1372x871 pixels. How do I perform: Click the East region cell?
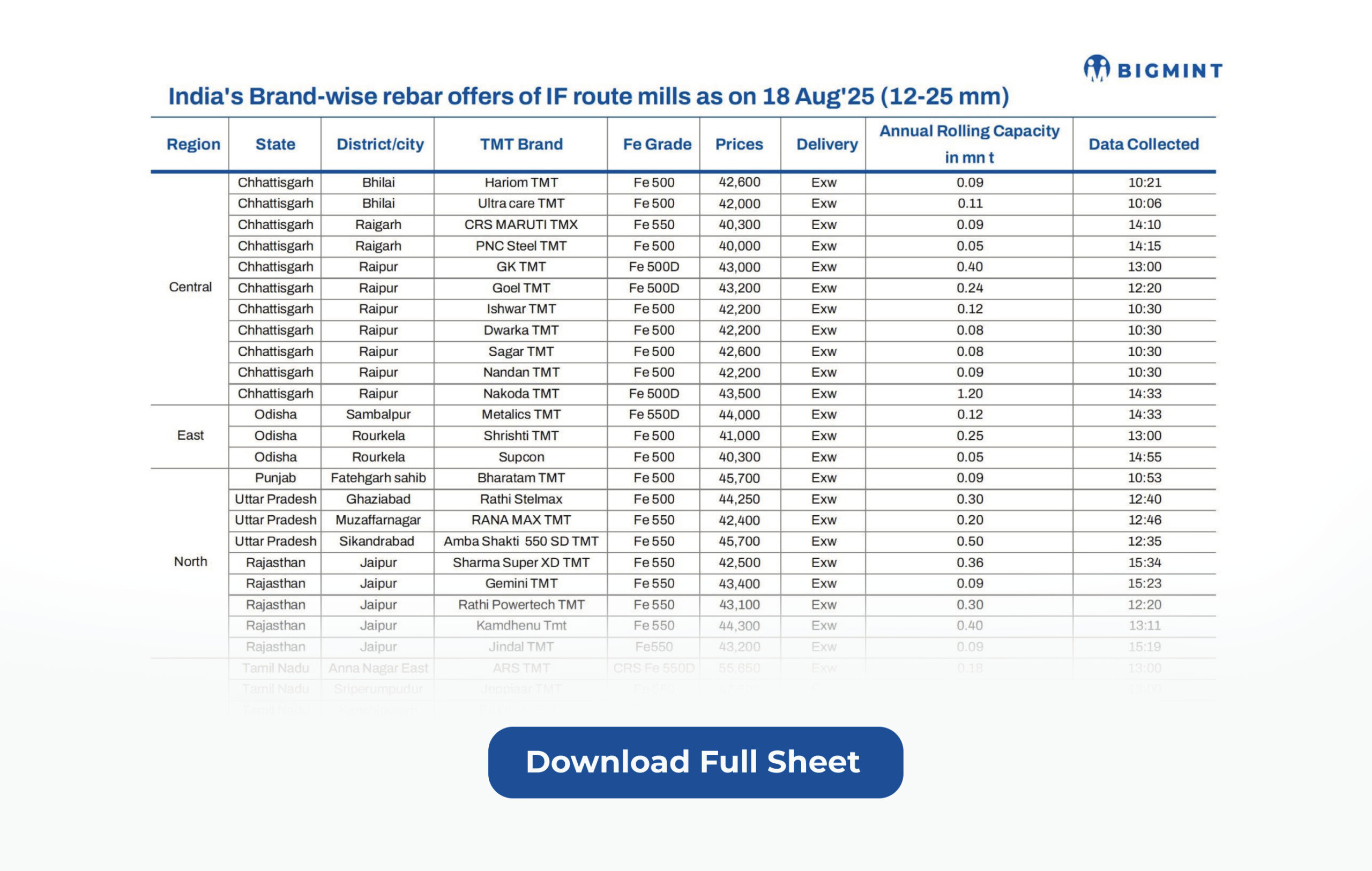(190, 435)
